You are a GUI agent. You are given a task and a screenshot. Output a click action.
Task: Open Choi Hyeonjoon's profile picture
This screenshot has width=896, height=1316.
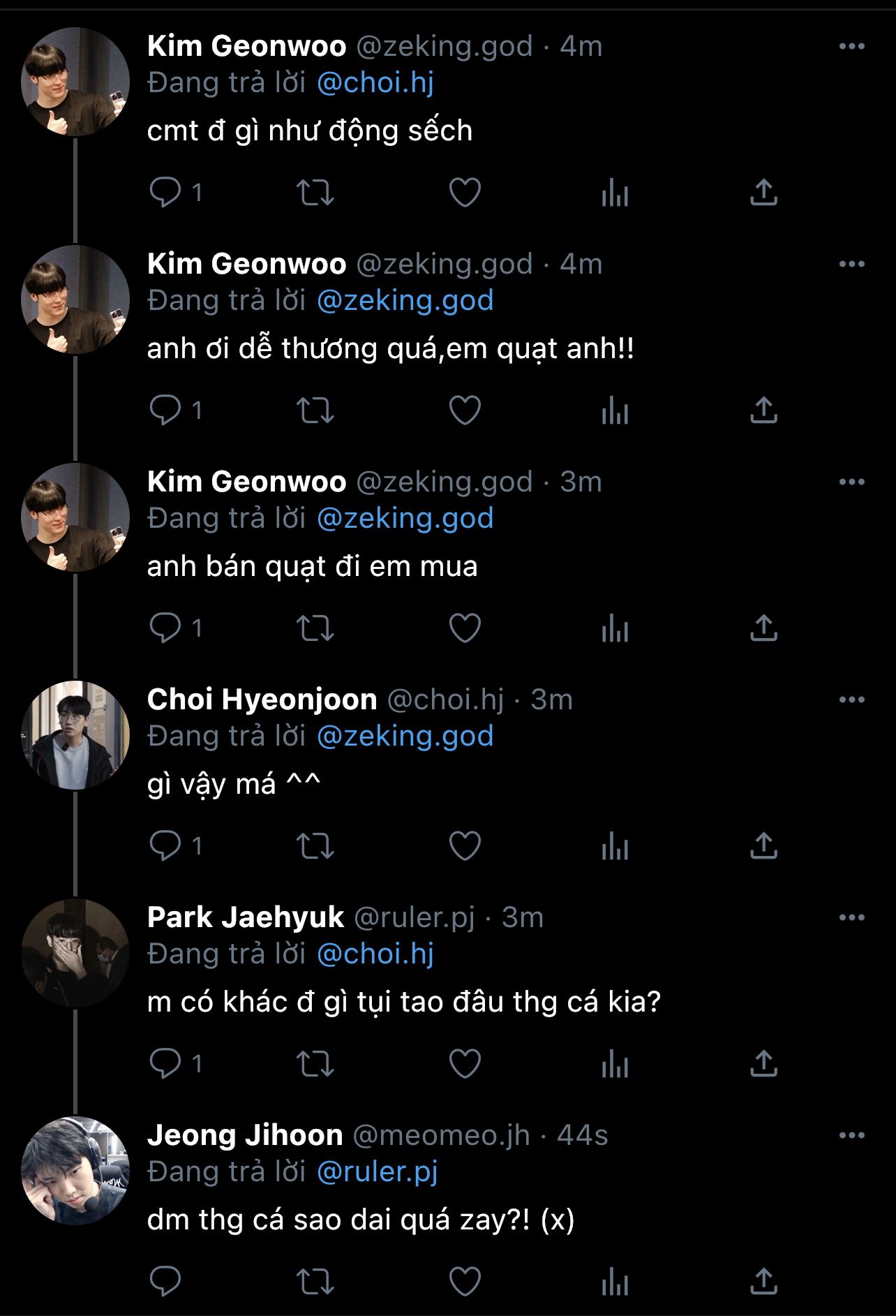(75, 735)
